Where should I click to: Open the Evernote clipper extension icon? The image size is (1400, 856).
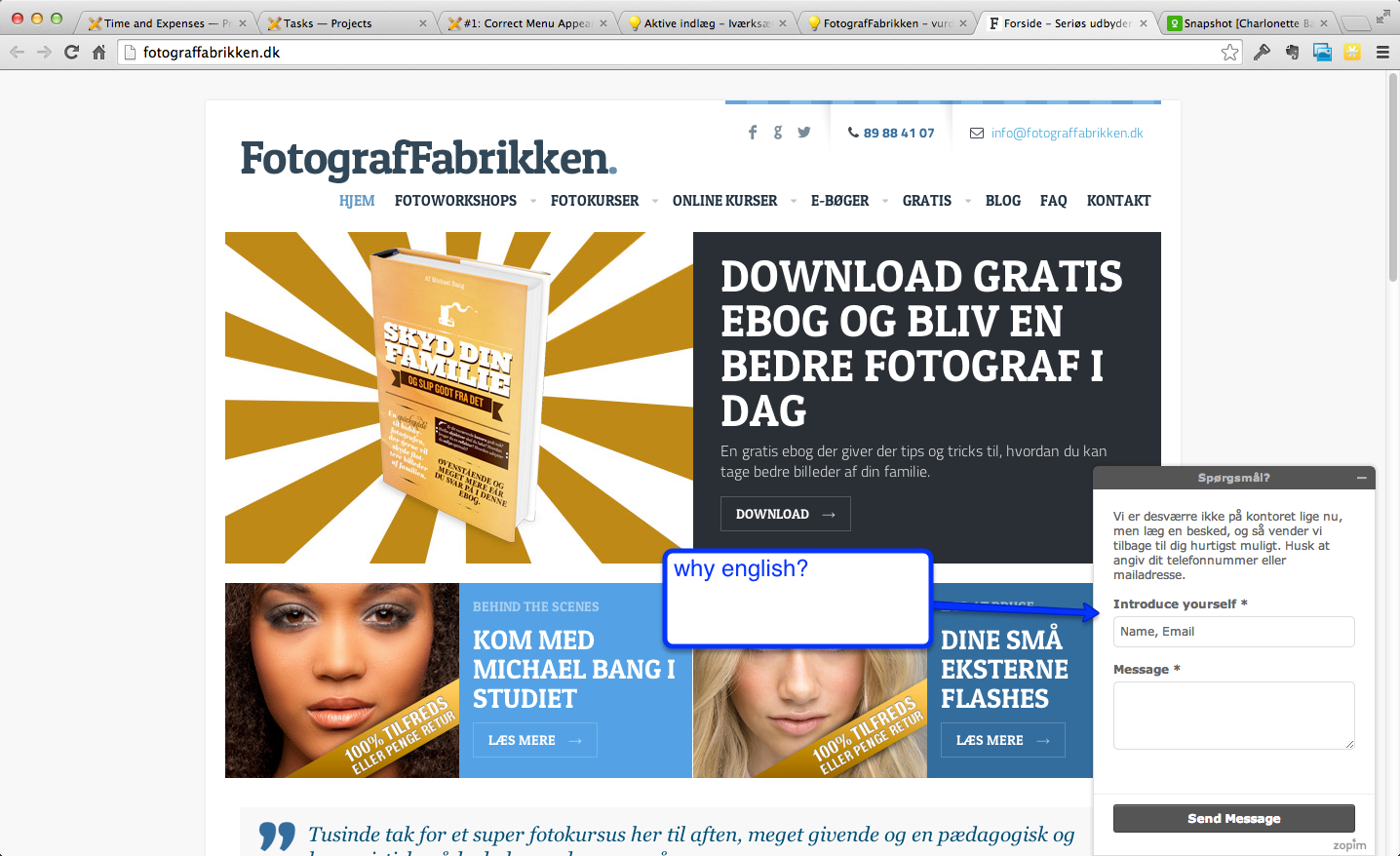(1292, 53)
